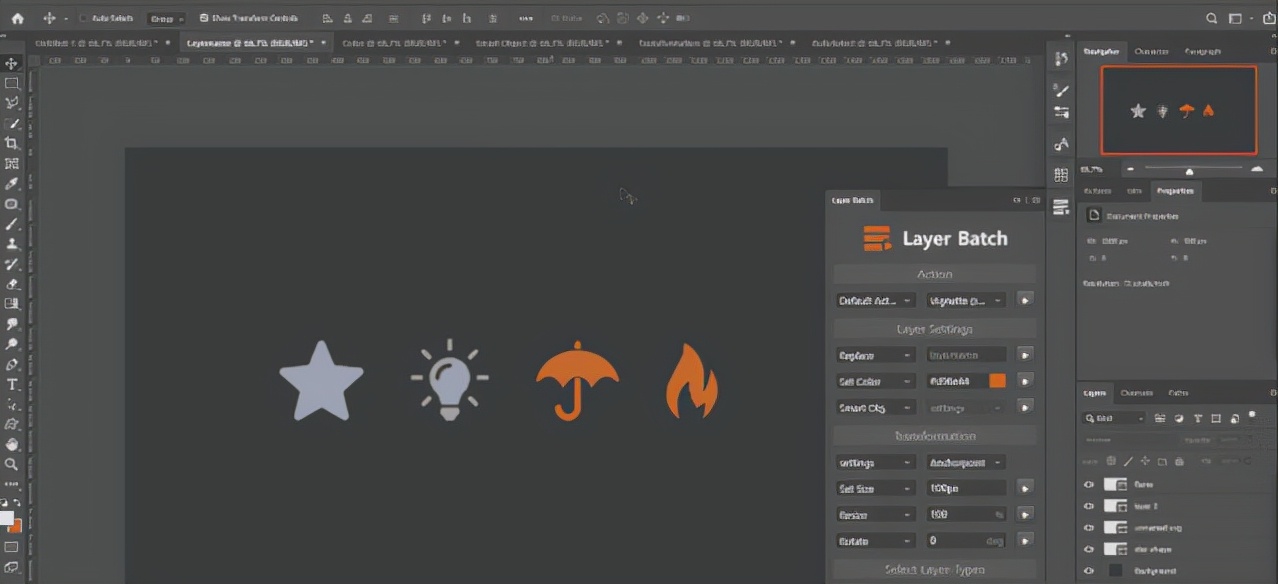Run the Set Size action play button
Viewport: 1278px width, 584px height.
1024,488
